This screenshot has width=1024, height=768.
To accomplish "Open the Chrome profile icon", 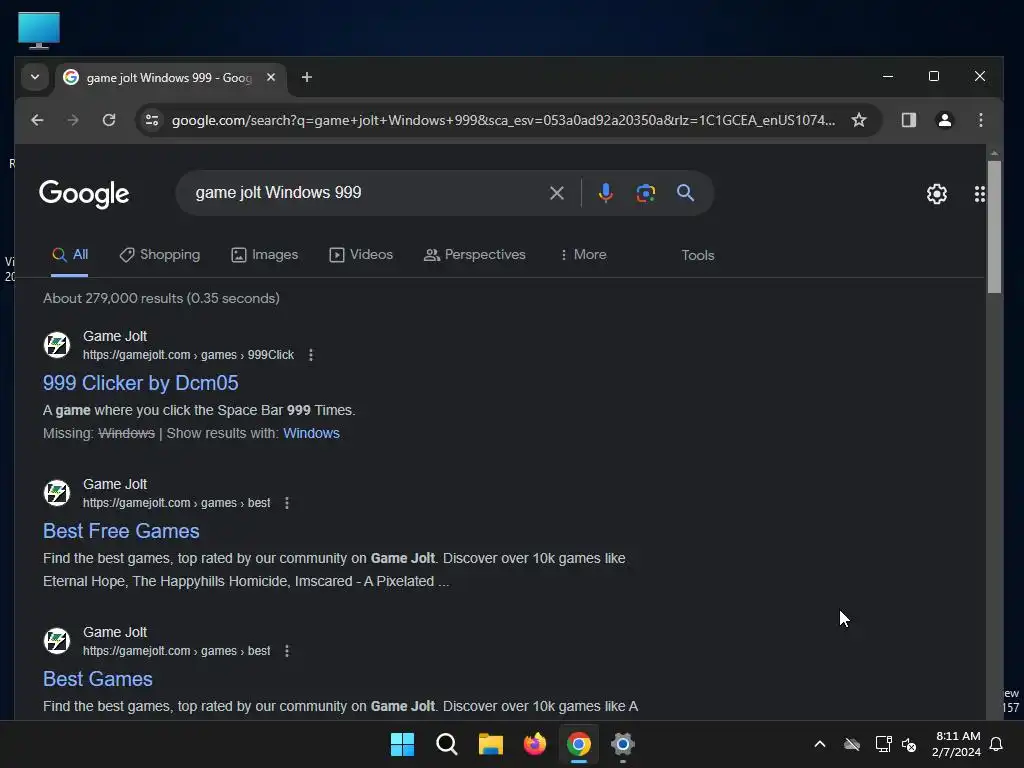I will [944, 120].
